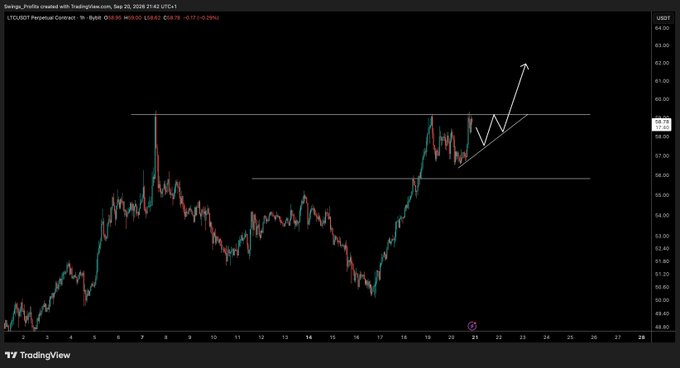Click the 49.40 price axis label
680x368 pixels.
[x=662, y=313]
